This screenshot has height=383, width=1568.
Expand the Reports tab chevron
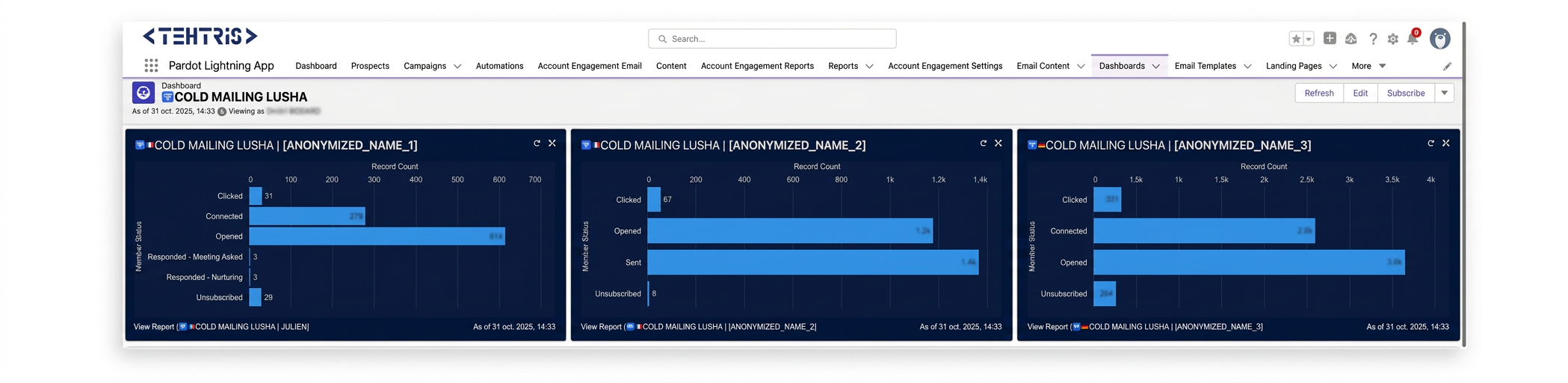869,66
